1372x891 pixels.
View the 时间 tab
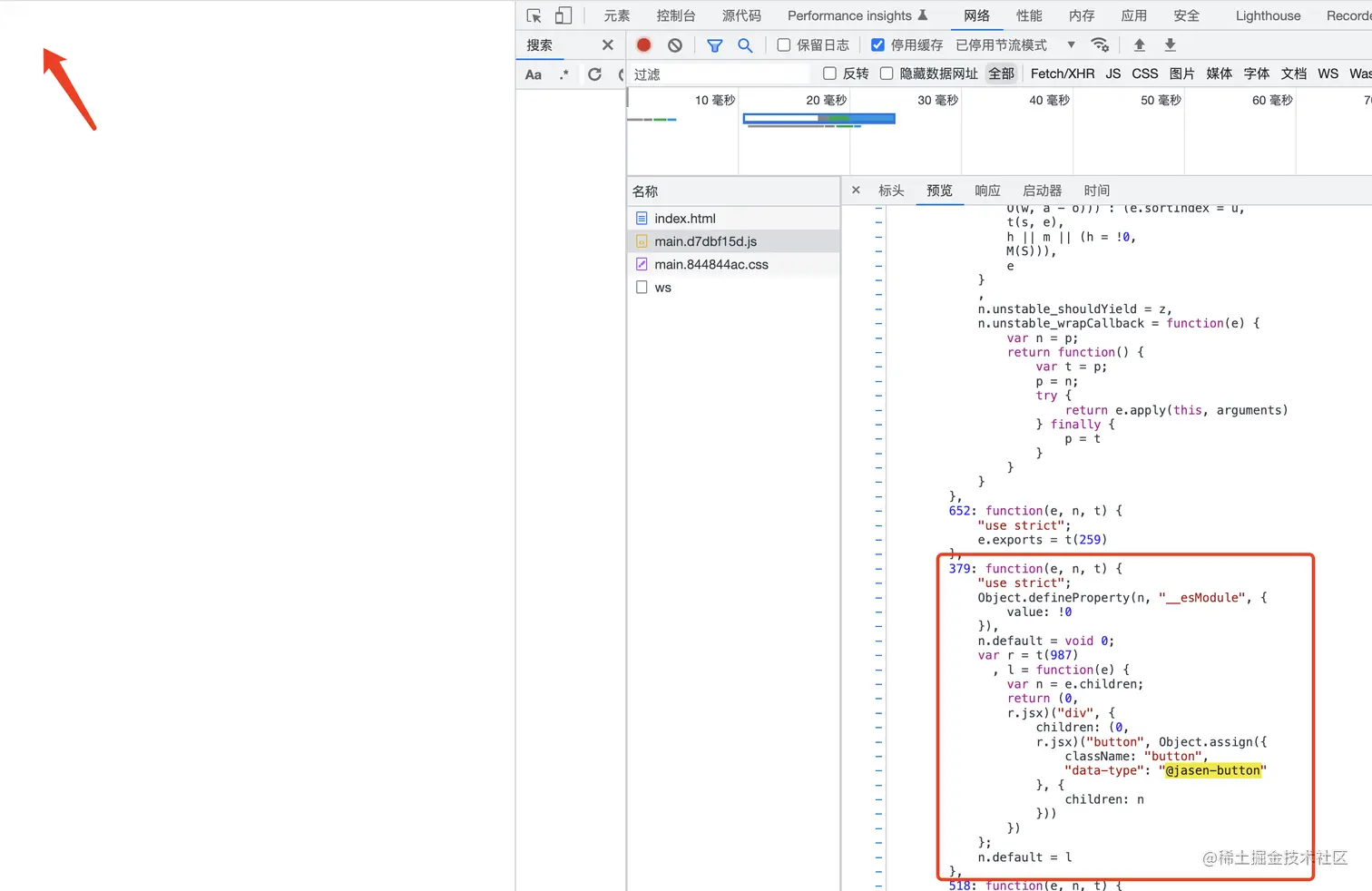click(x=1097, y=191)
